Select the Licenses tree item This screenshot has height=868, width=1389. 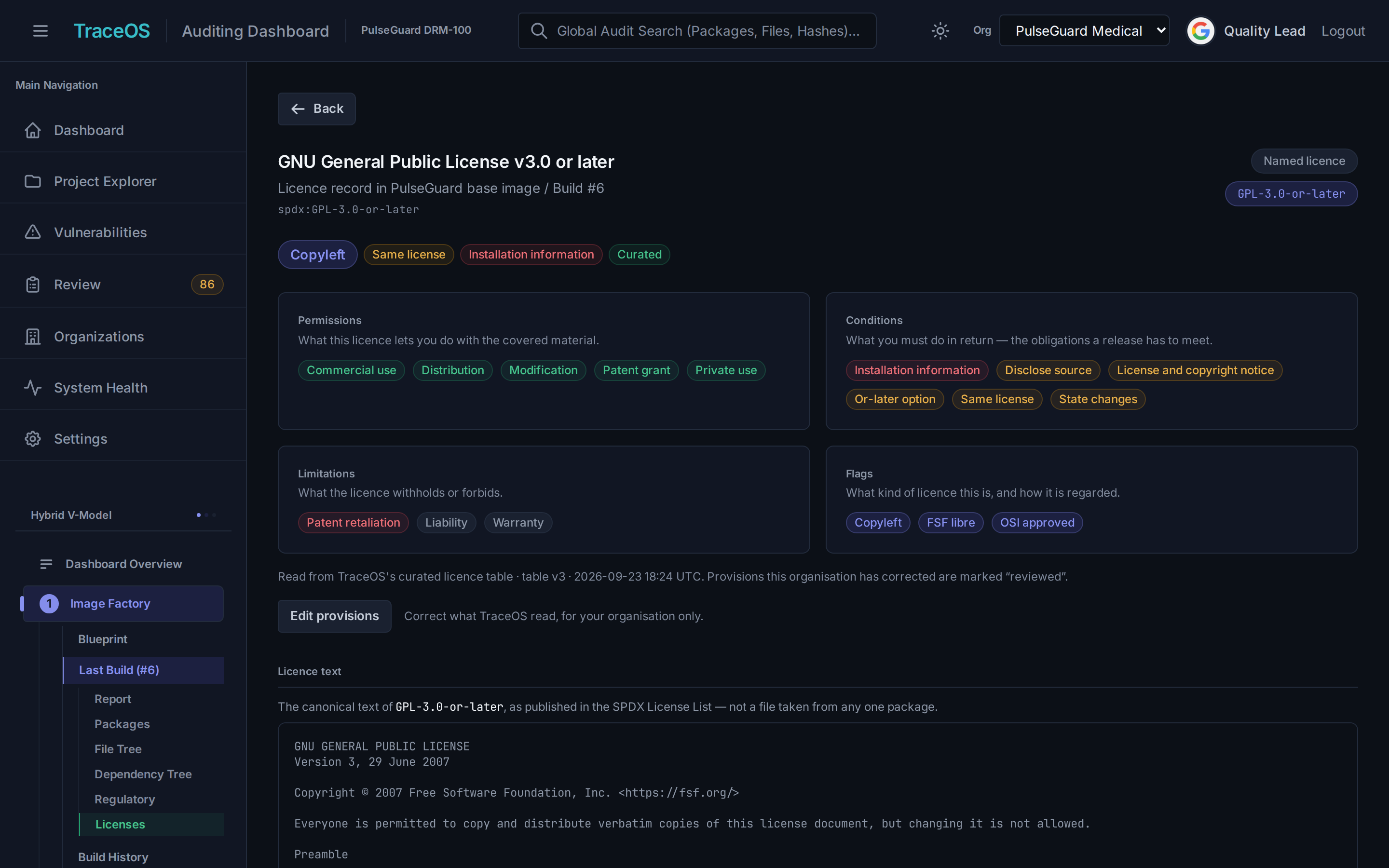coord(151,825)
